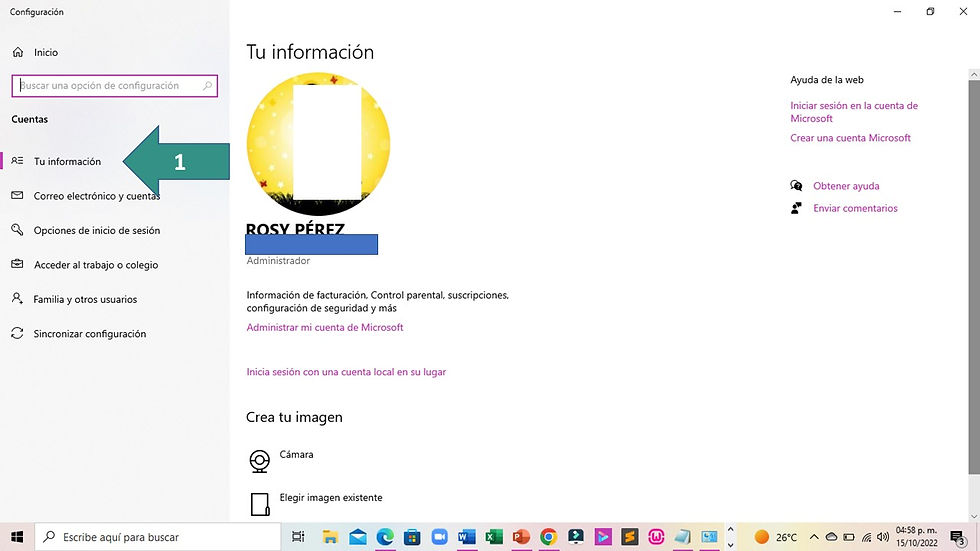980x551 pixels.
Task: Click the Obtener ayuda chat icon
Action: [796, 186]
